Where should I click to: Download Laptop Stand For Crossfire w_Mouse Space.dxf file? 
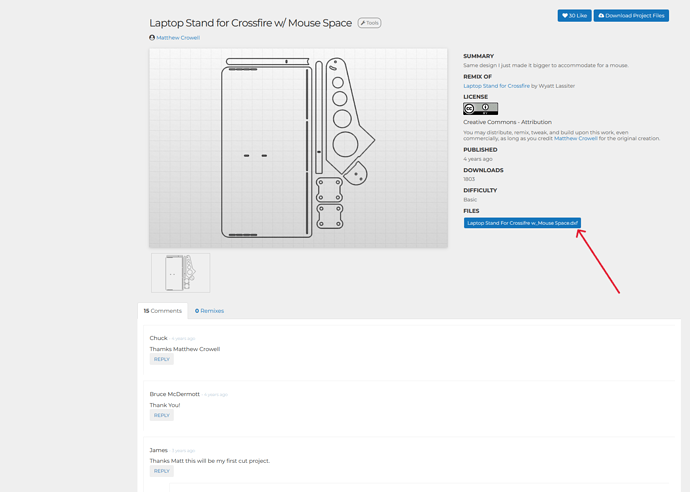click(x=522, y=223)
